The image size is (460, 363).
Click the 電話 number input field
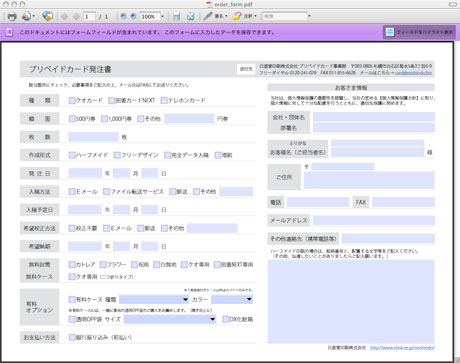coord(318,202)
